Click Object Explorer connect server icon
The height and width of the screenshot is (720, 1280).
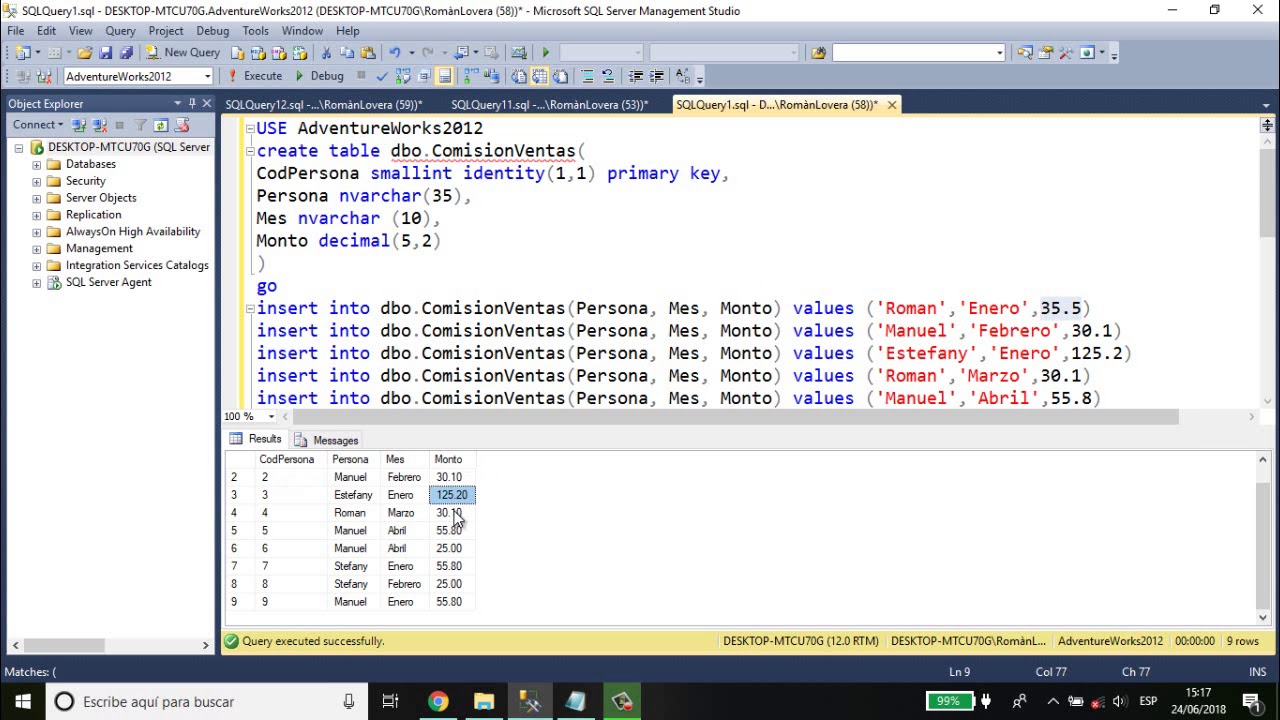click(78, 125)
